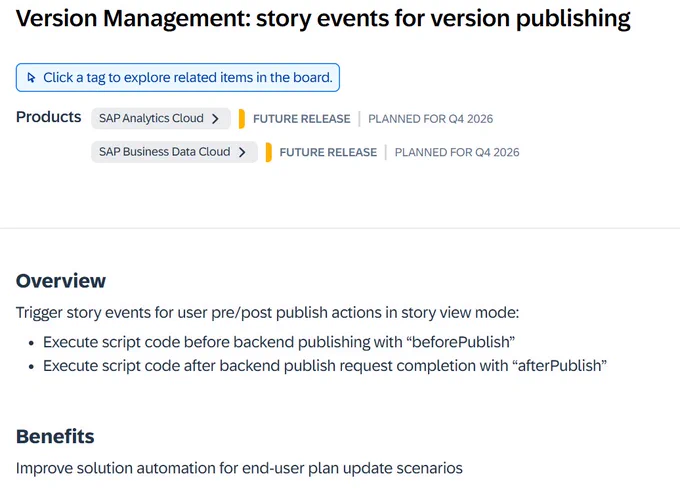The width and height of the screenshot is (680, 499).
Task: Open the SAP Business Data Cloud tag
Action: tap(174, 152)
